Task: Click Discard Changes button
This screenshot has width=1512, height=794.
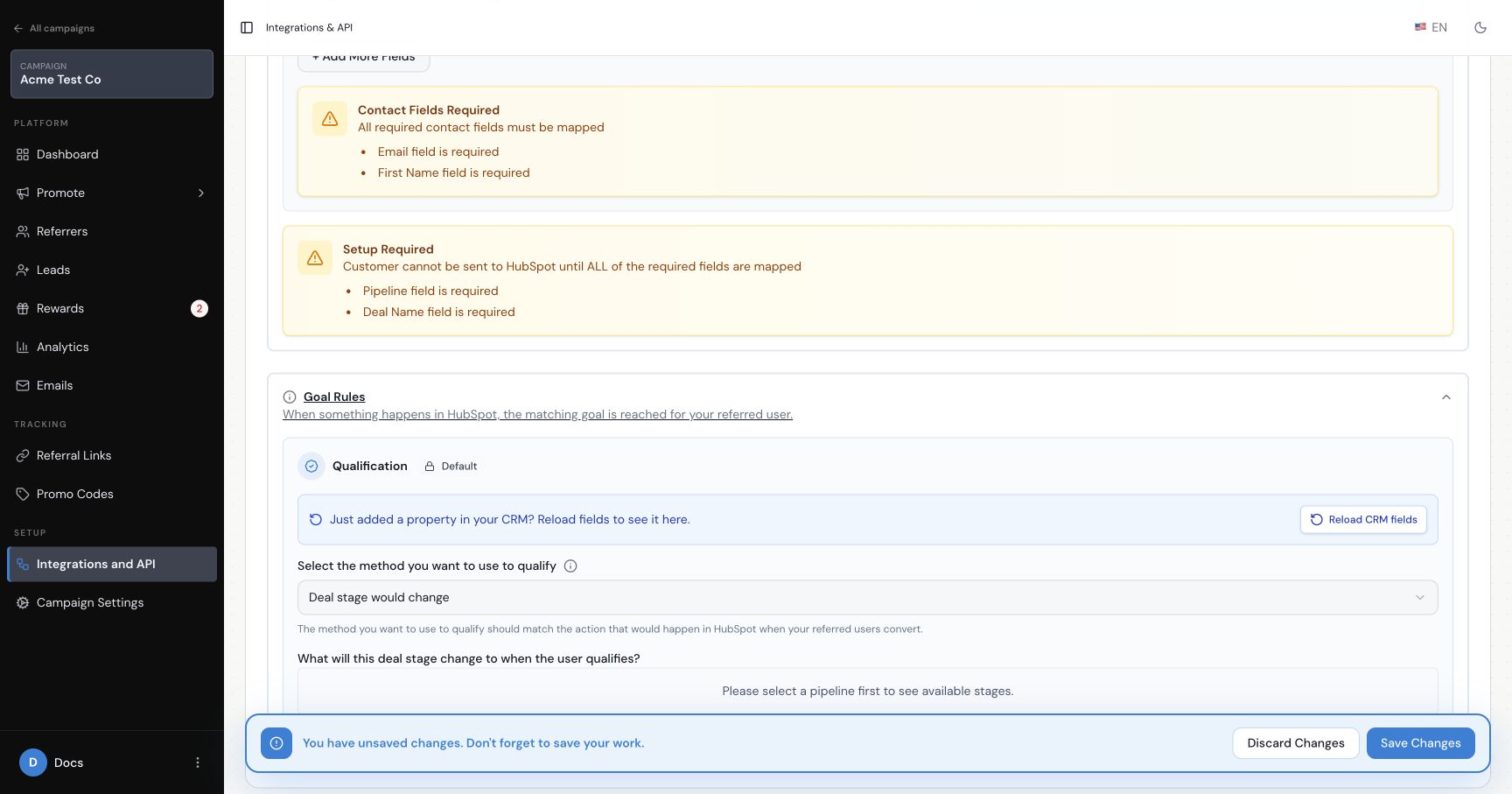Action: click(1296, 743)
